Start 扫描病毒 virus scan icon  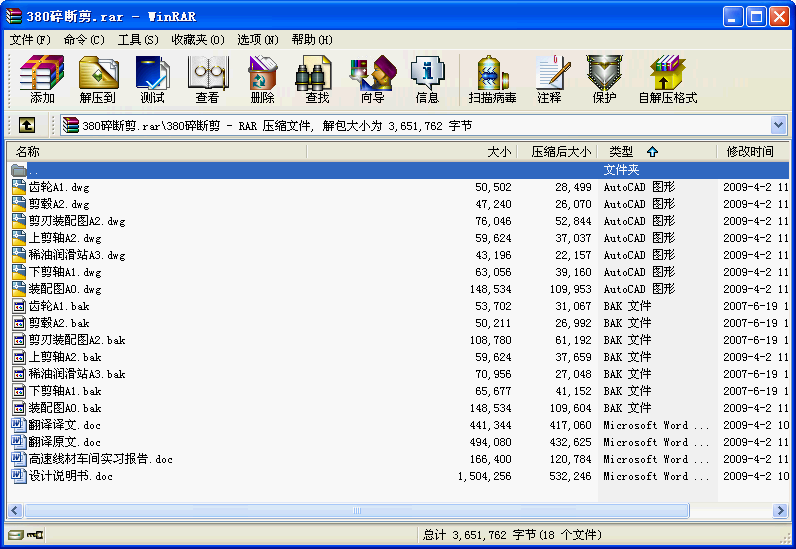click(492, 79)
